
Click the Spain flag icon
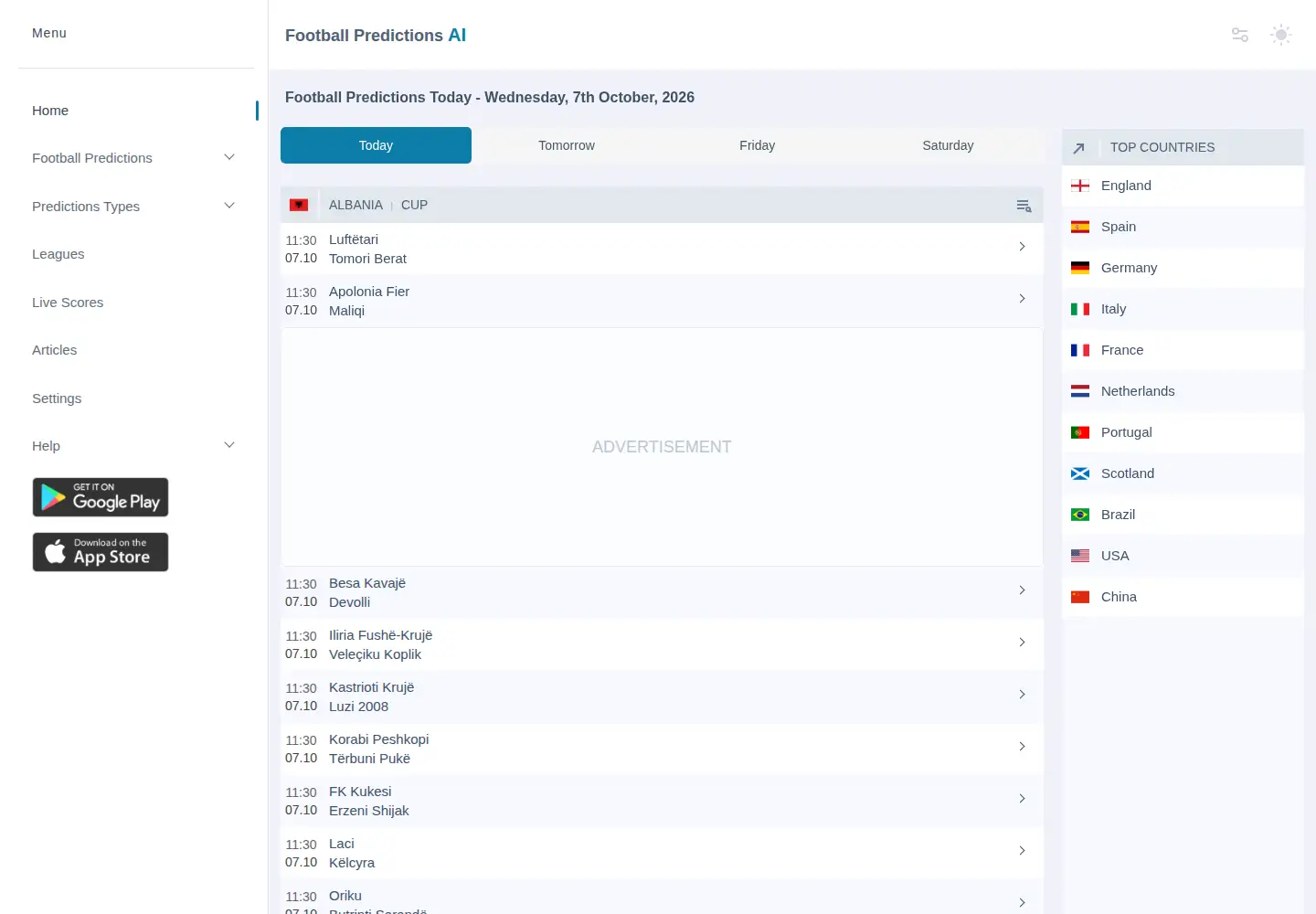1080,227
